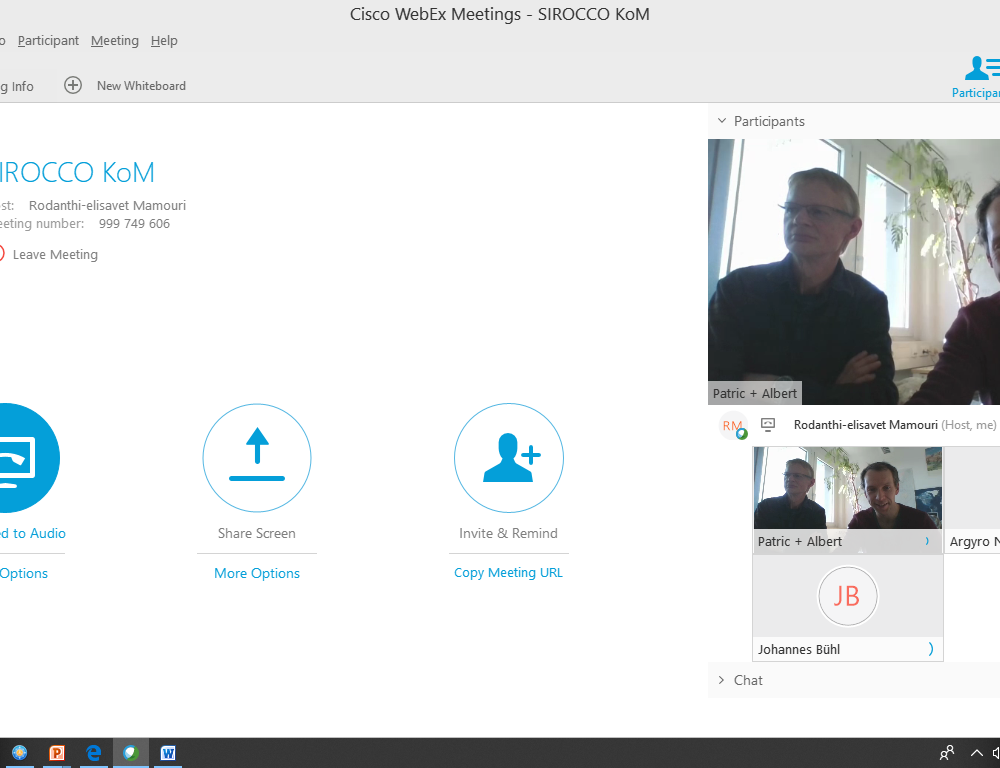This screenshot has height=768, width=1000.
Task: Open PowerPoint from the taskbar
Action: pos(57,753)
